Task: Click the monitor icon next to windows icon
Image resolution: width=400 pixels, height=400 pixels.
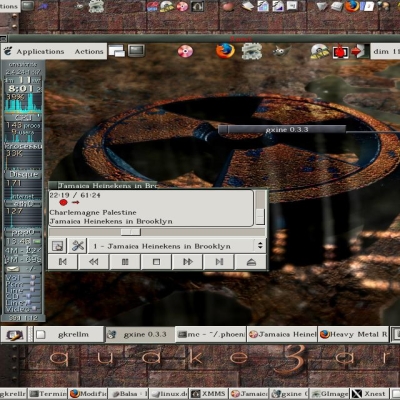Action: point(136,51)
